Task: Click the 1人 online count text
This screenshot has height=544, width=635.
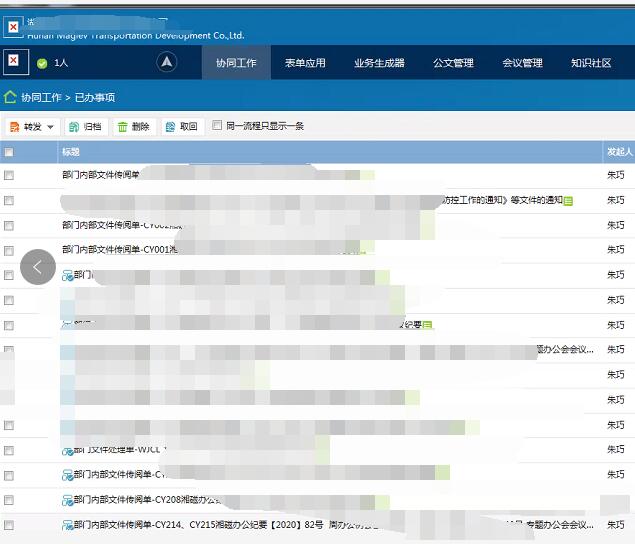Action: (x=61, y=63)
